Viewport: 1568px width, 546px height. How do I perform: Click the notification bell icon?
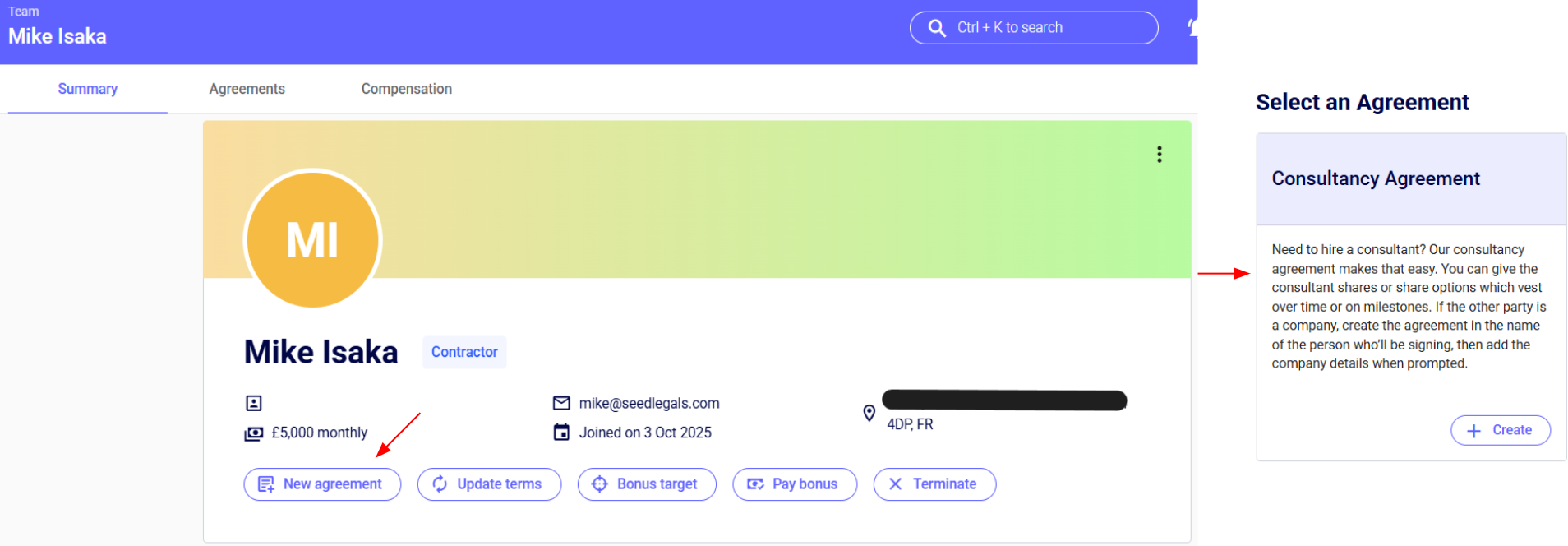click(x=1192, y=28)
